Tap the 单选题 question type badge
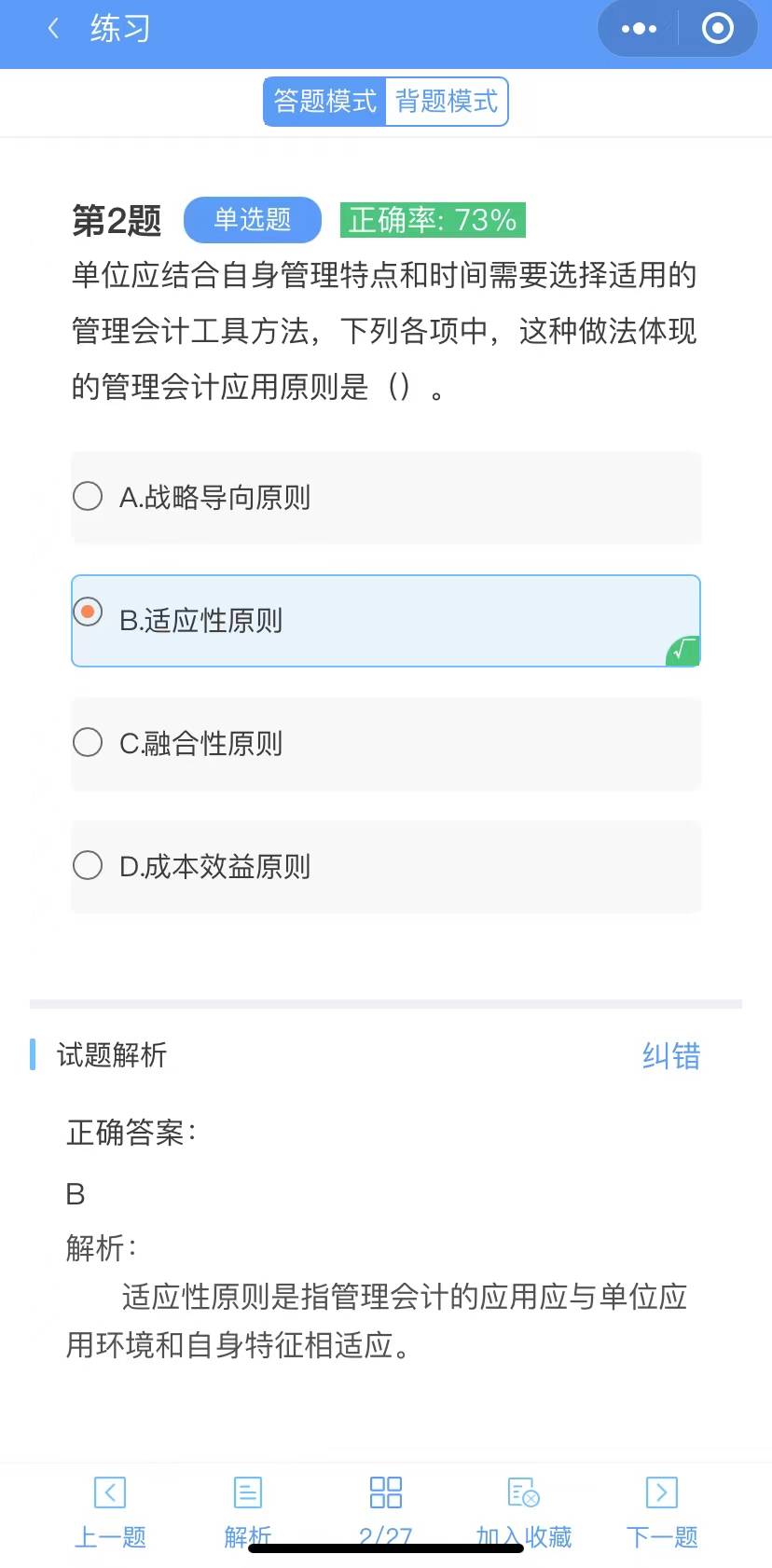The height and width of the screenshot is (1568, 772). (252, 220)
